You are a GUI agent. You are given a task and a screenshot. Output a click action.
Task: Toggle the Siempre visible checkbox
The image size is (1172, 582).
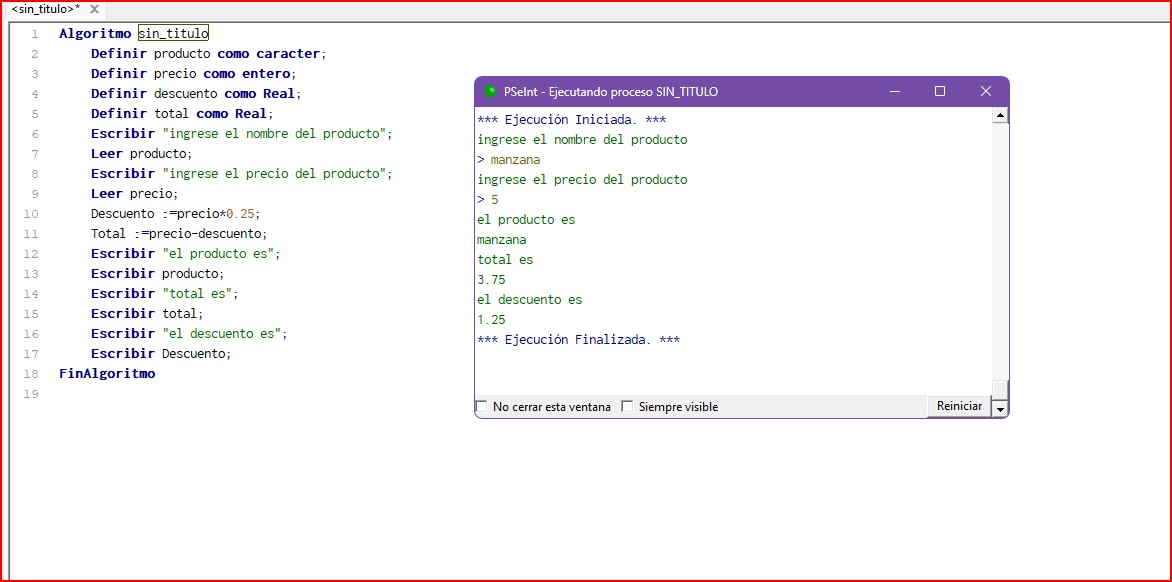point(628,407)
